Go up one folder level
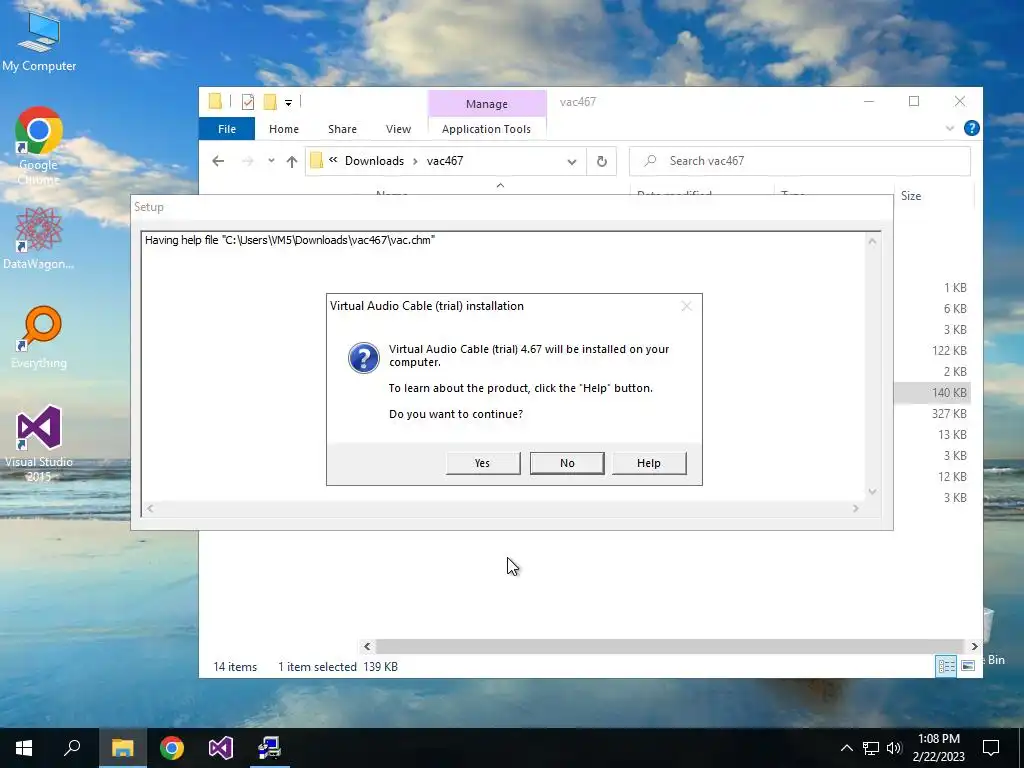The image size is (1024, 768). pos(292,161)
